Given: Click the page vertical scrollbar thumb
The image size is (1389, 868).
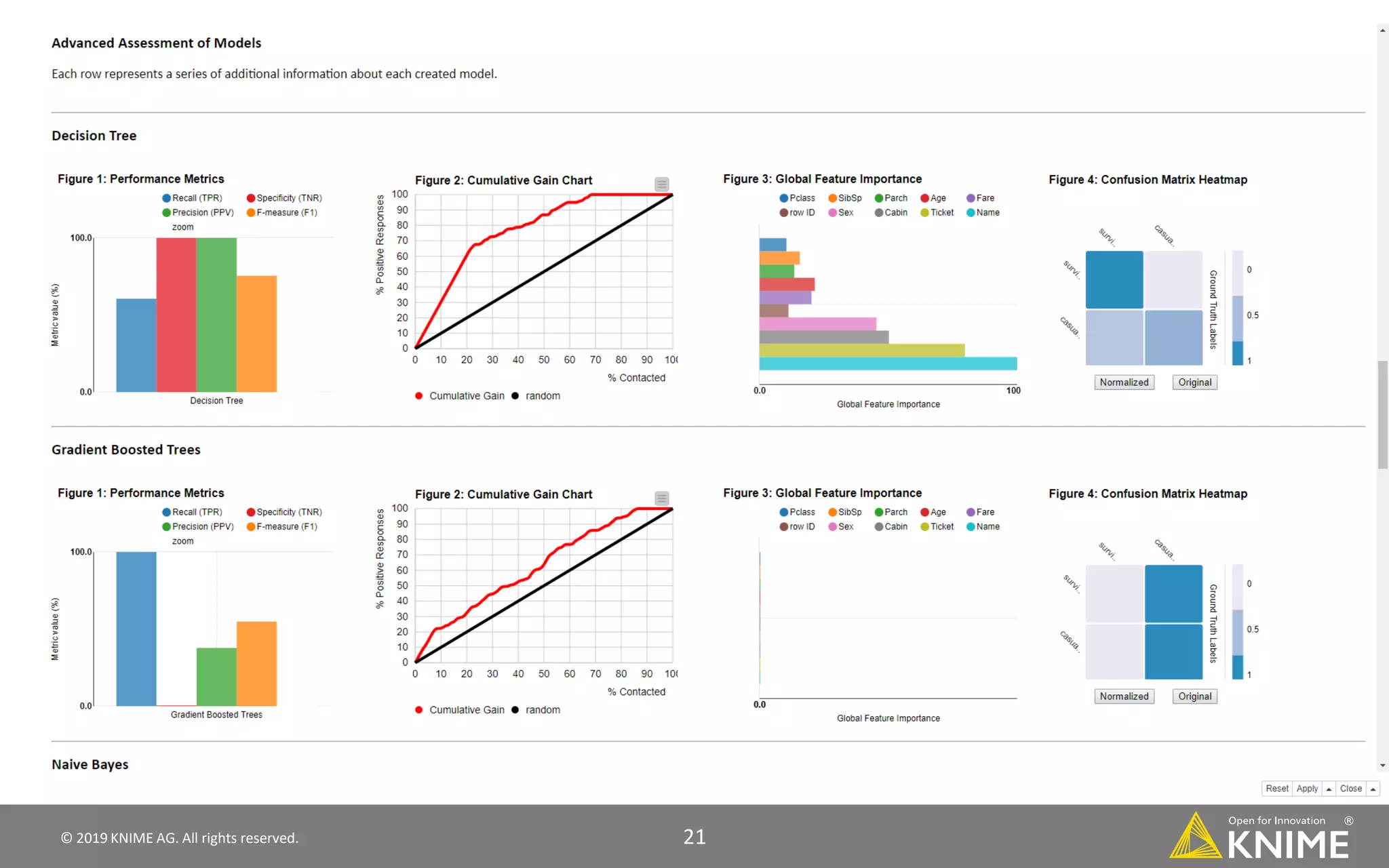Looking at the screenshot, I should pos(1382,414).
